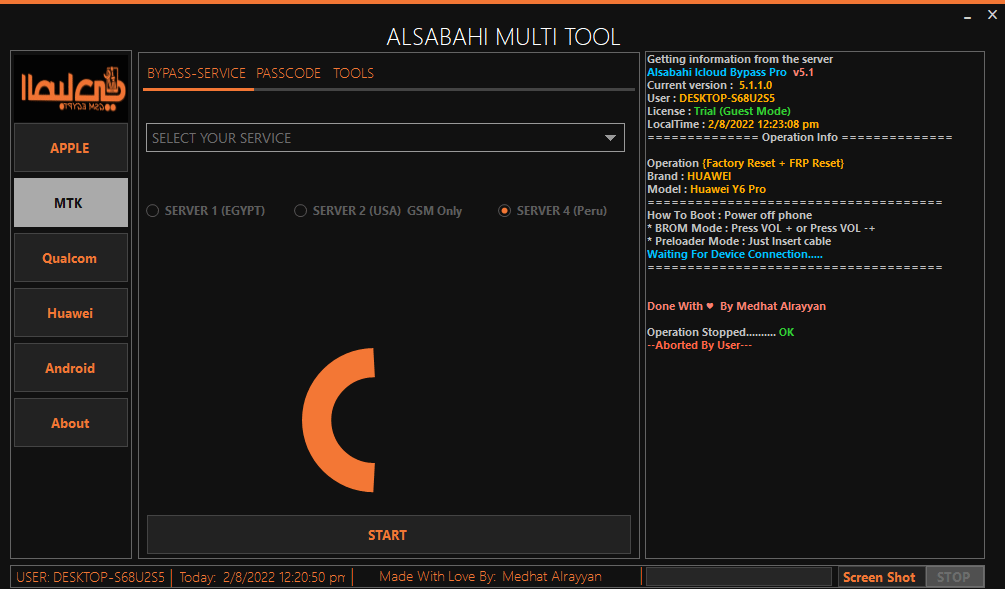Viewport: 1005px width, 589px height.
Task: Return to the BYPASS-SERVICE tab
Action: pyautogui.click(x=196, y=73)
